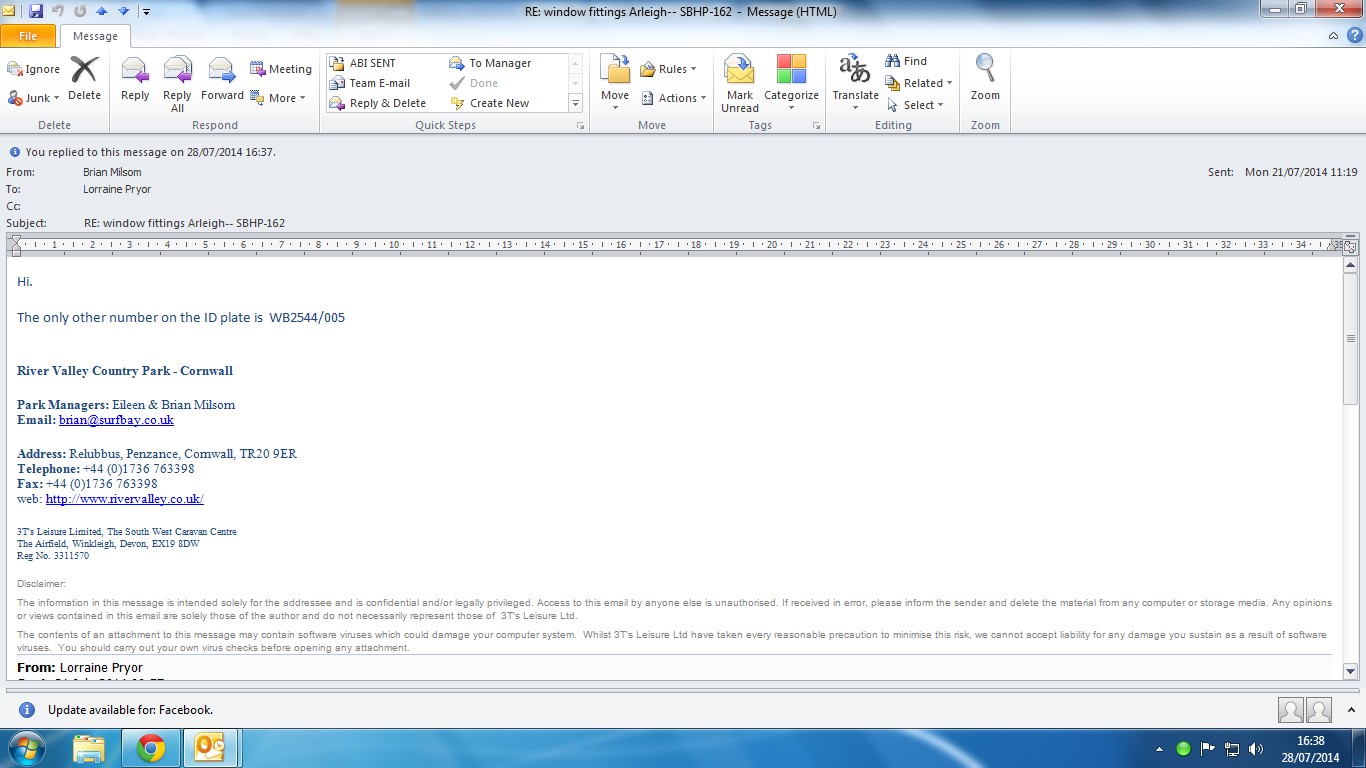Mark the message as Unread
1366x768 pixels.
(x=740, y=84)
